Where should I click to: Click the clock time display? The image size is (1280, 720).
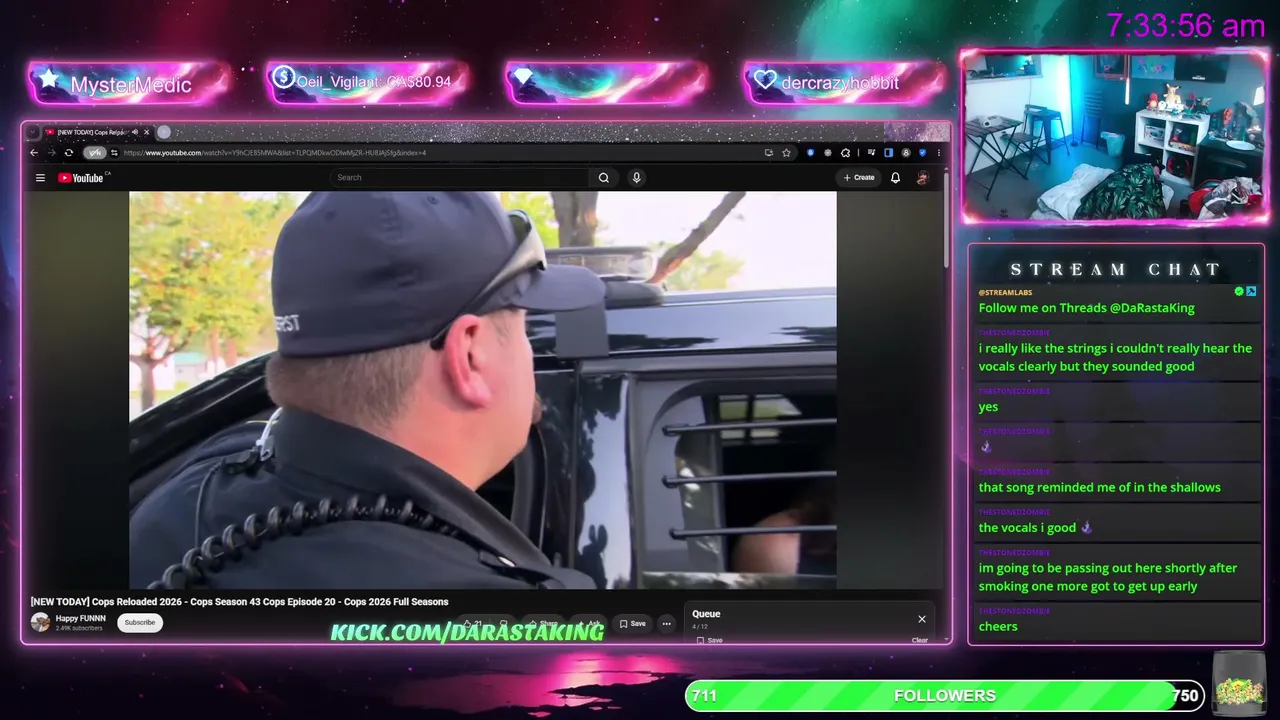coord(1186,26)
